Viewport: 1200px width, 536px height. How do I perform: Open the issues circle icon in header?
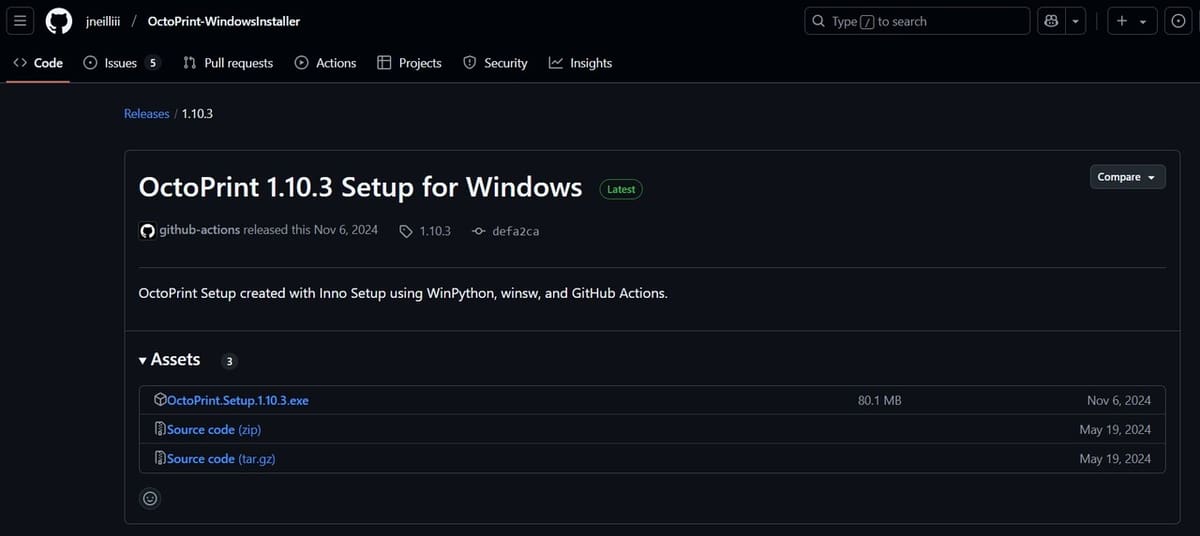click(x=1178, y=21)
